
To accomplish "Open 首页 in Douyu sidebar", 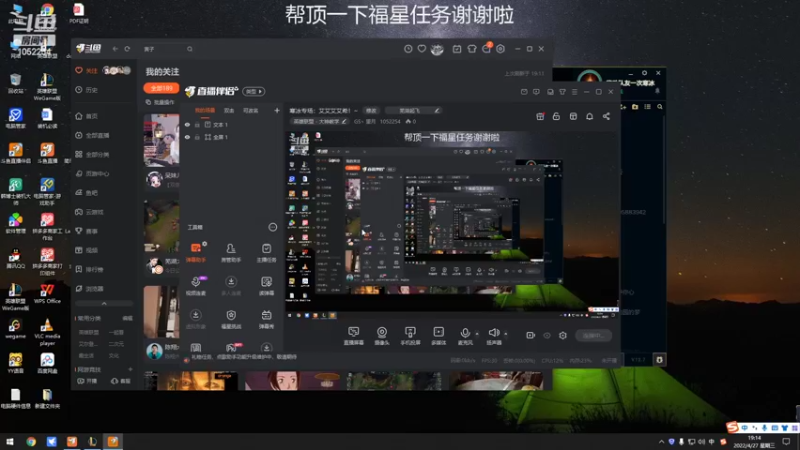I will pos(87,116).
